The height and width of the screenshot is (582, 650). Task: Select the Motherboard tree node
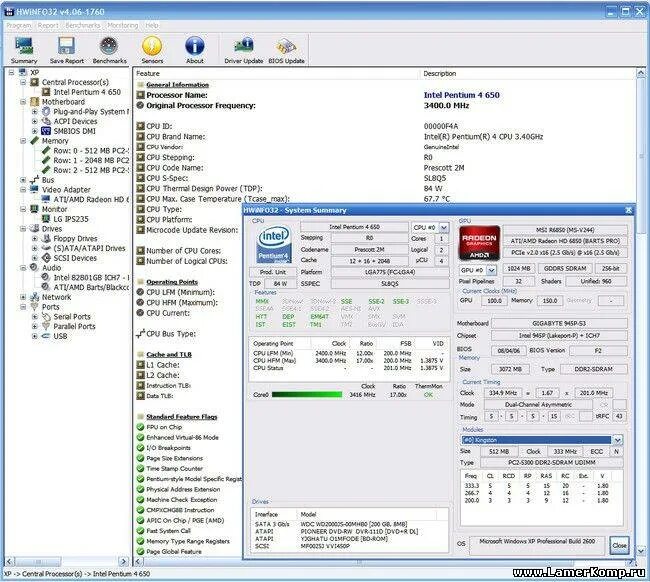pyautogui.click(x=63, y=102)
